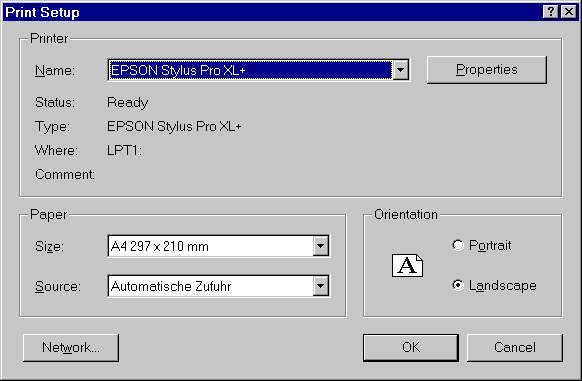
Task: Close the Print Setup dialog
Action: [x=569, y=12]
